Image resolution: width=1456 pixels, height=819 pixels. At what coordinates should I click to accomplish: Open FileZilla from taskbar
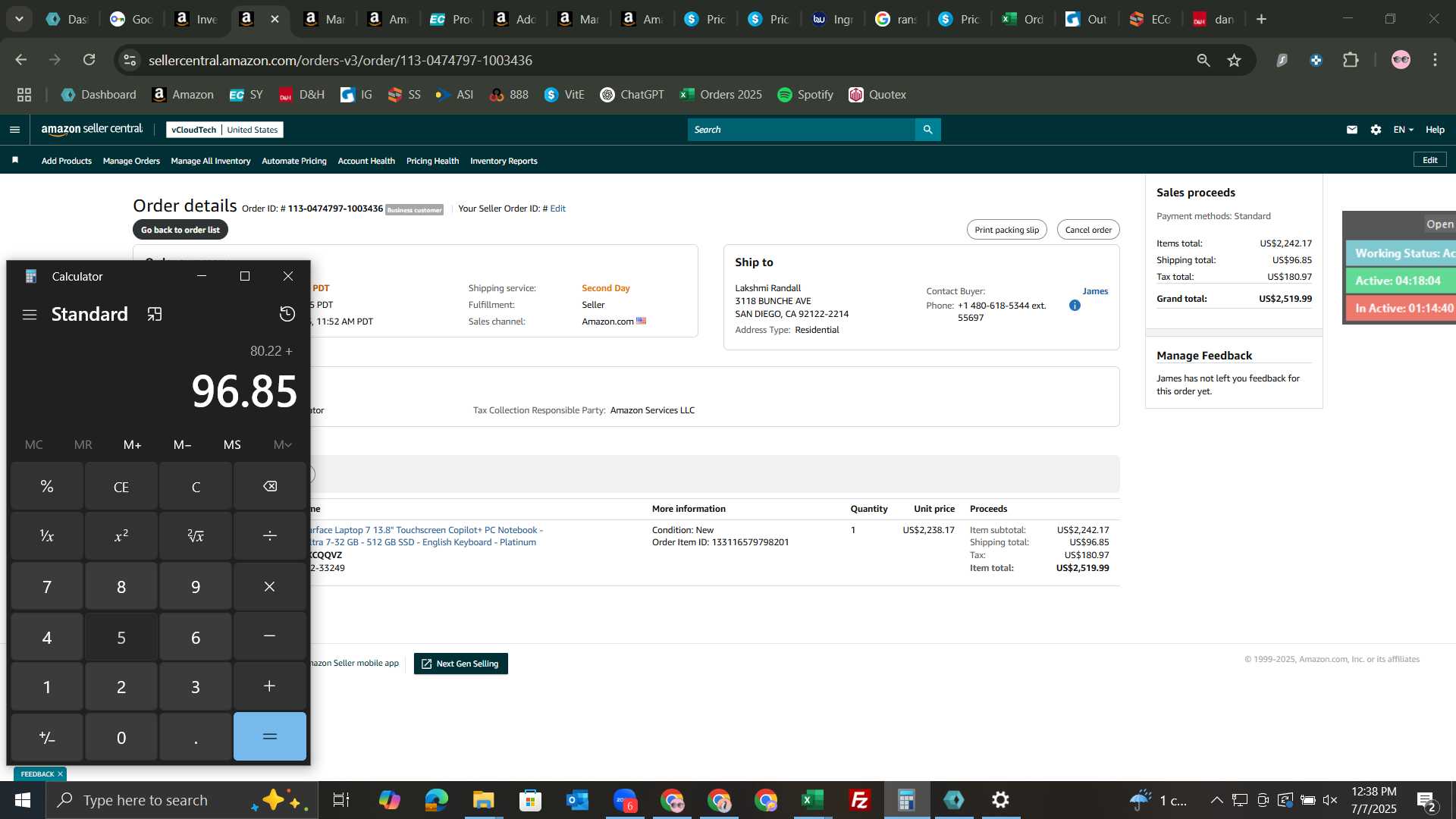click(860, 800)
